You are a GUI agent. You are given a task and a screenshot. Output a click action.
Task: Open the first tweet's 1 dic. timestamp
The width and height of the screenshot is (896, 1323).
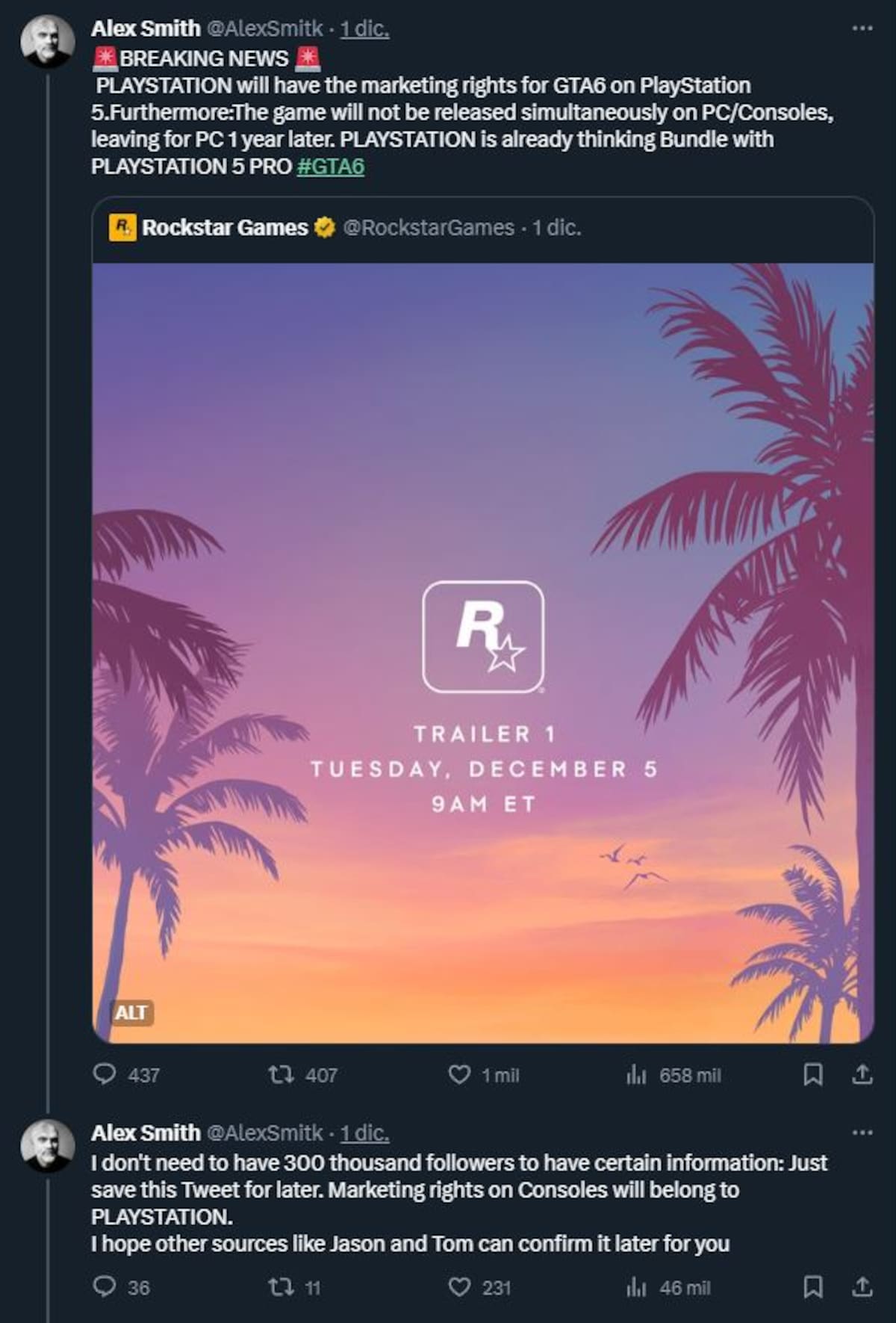364,28
